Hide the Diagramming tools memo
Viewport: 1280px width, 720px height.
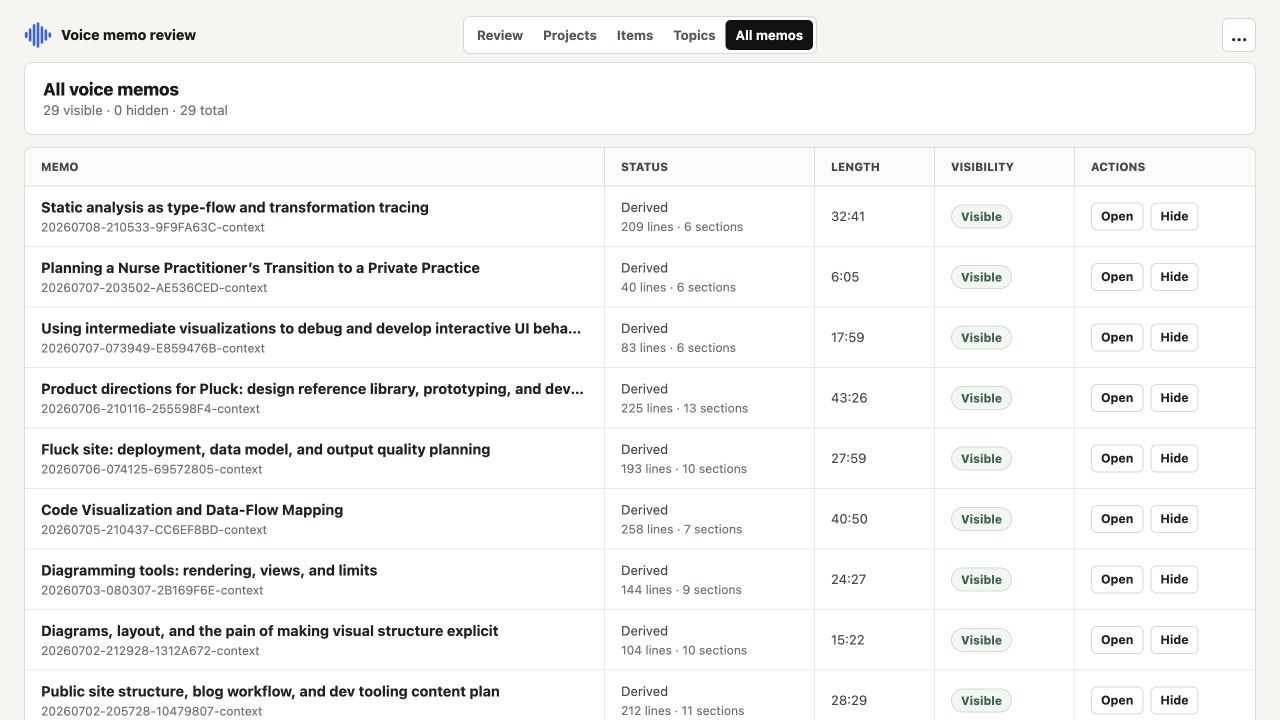point(1174,579)
